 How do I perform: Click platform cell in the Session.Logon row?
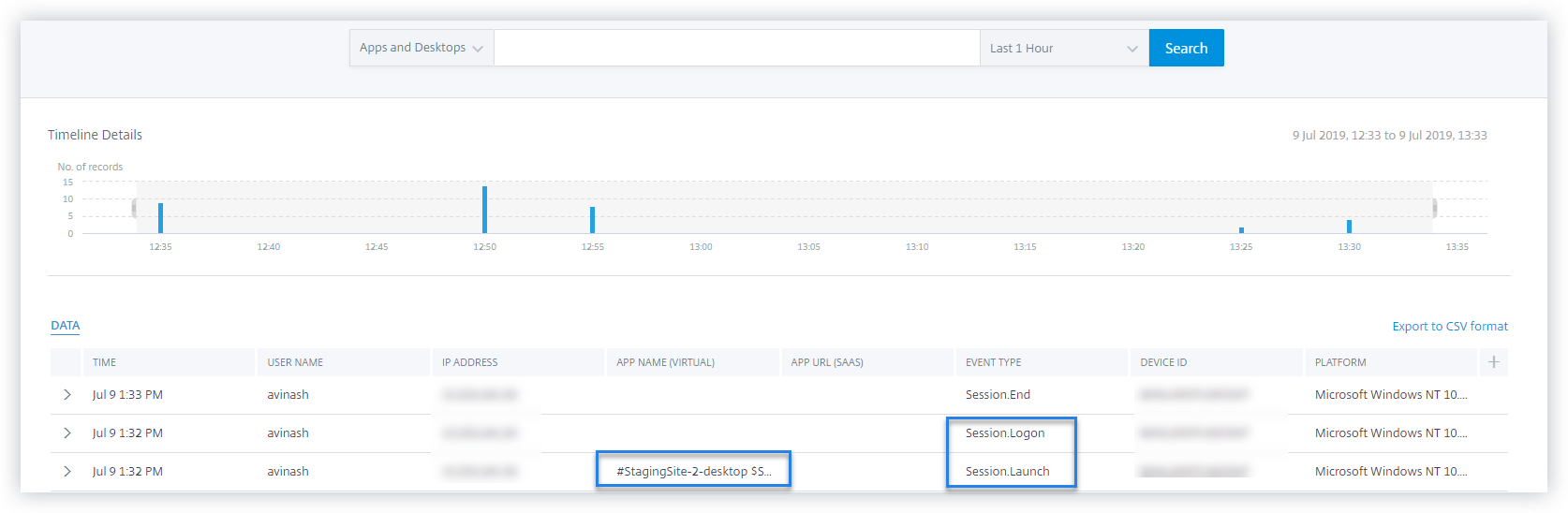[1391, 433]
